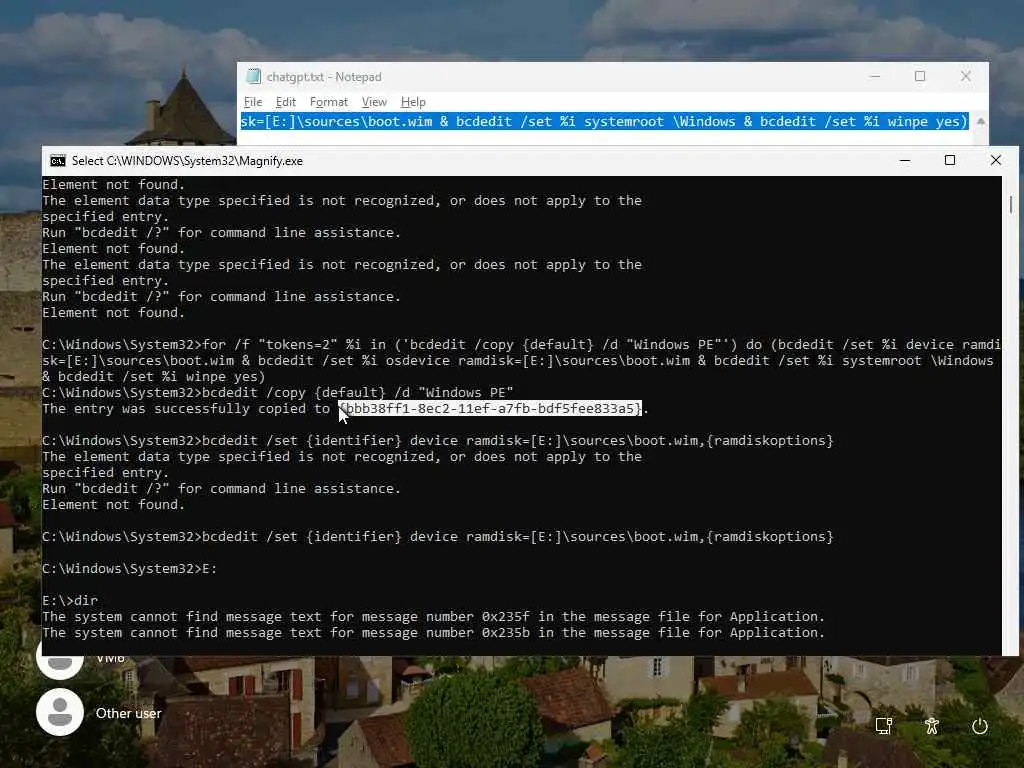Viewport: 1024px width, 768px height.
Task: Open the power options icon
Action: pyautogui.click(x=980, y=726)
